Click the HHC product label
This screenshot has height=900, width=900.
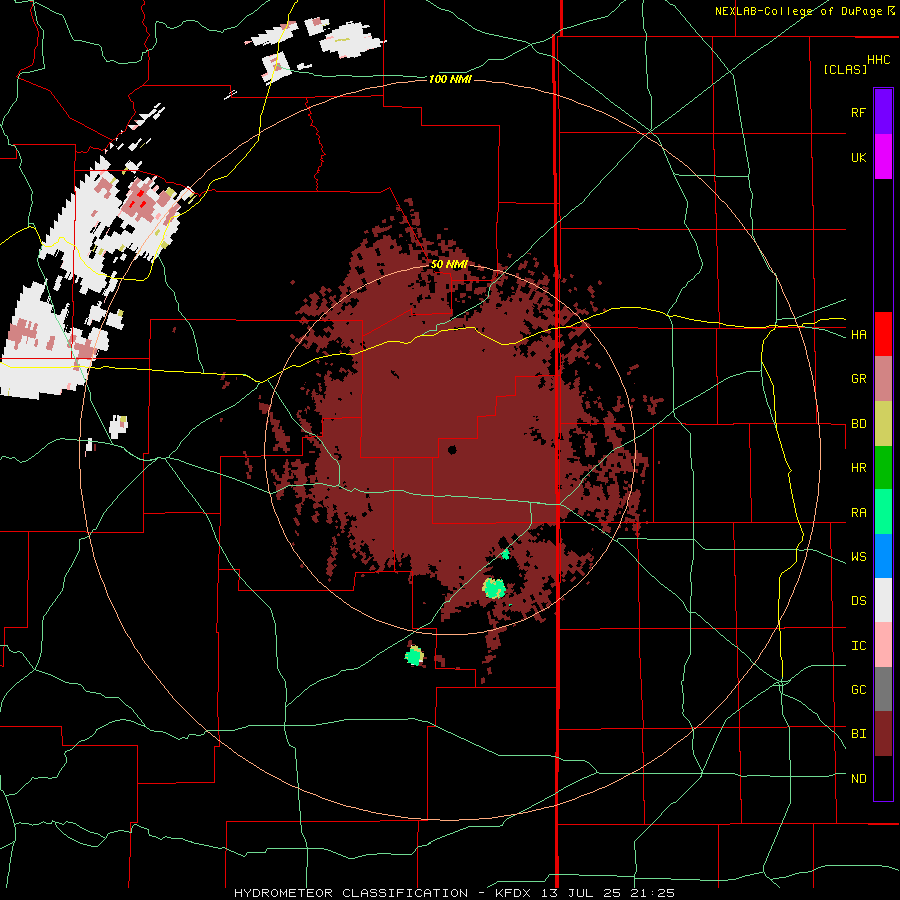(879, 60)
